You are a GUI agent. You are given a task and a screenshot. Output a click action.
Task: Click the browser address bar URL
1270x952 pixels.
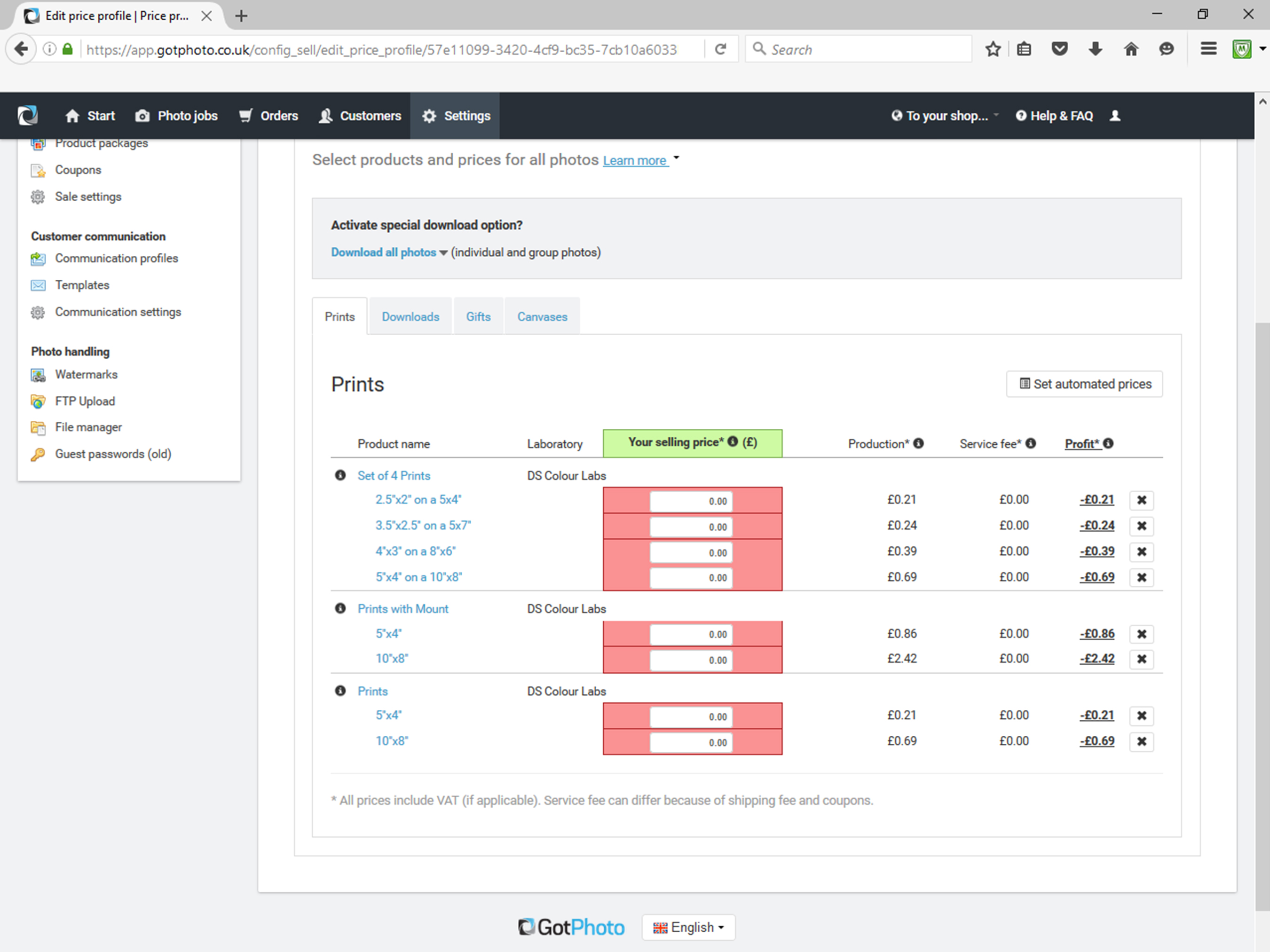[382, 49]
